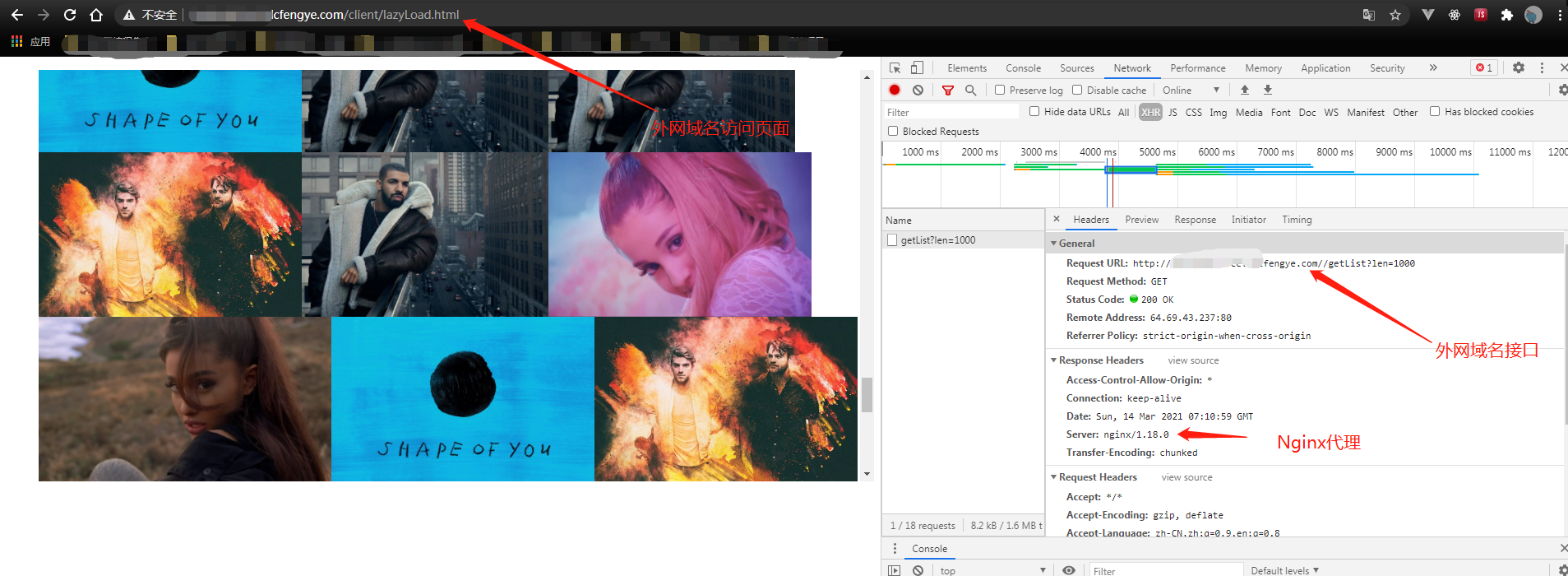
Task: Focus the console Filter input
Action: click(x=1166, y=570)
